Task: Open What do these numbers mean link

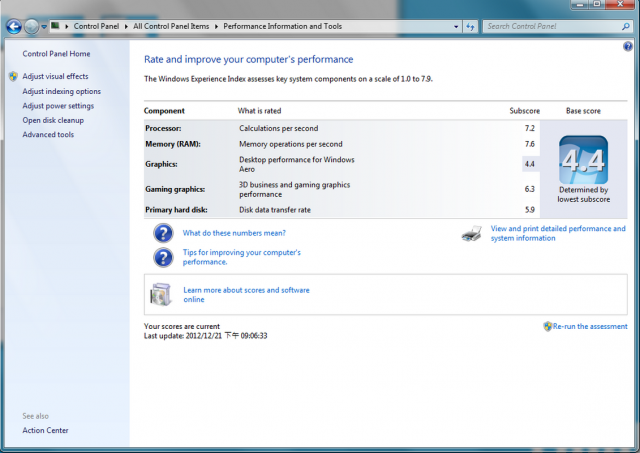Action: point(234,233)
